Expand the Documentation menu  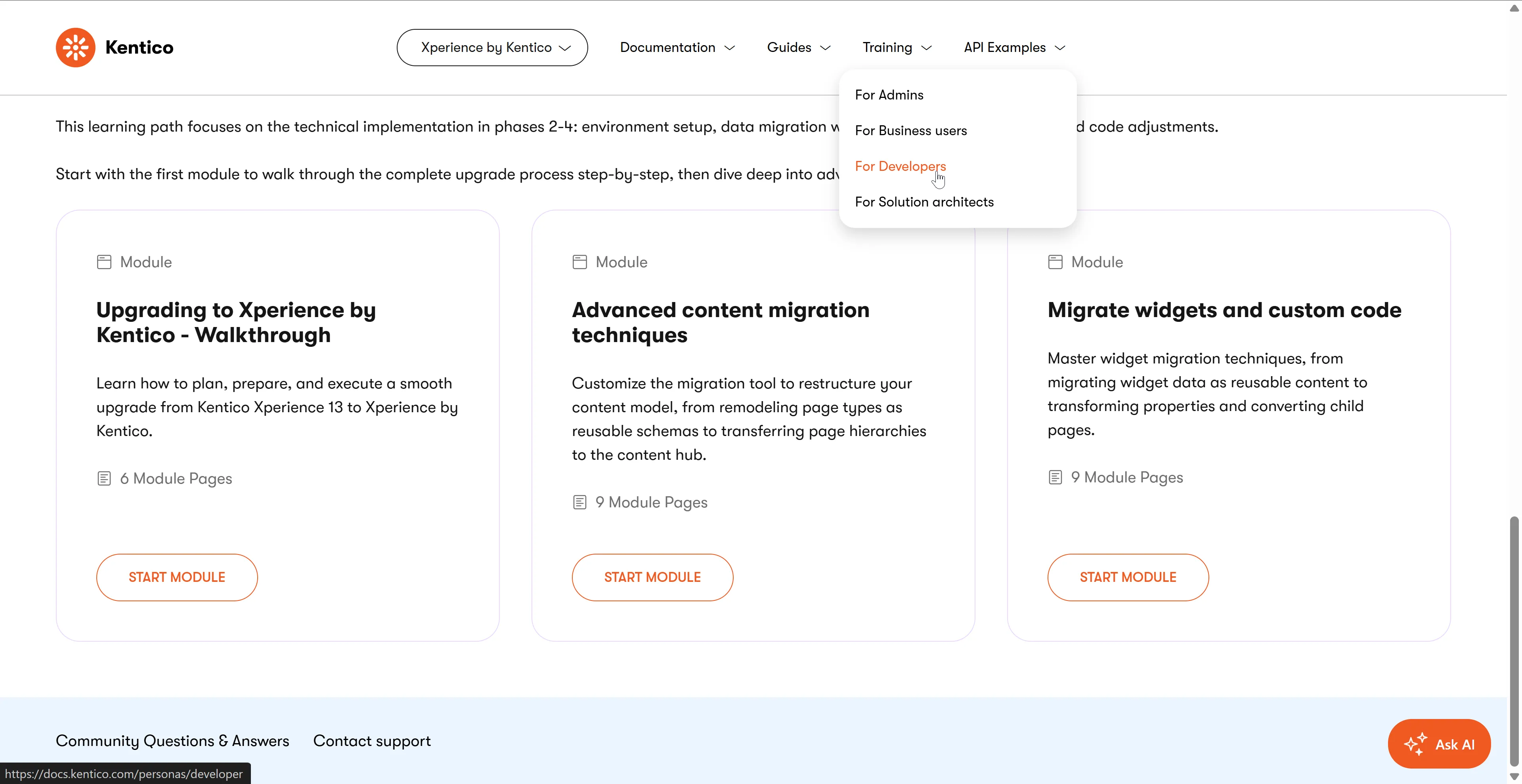(677, 47)
